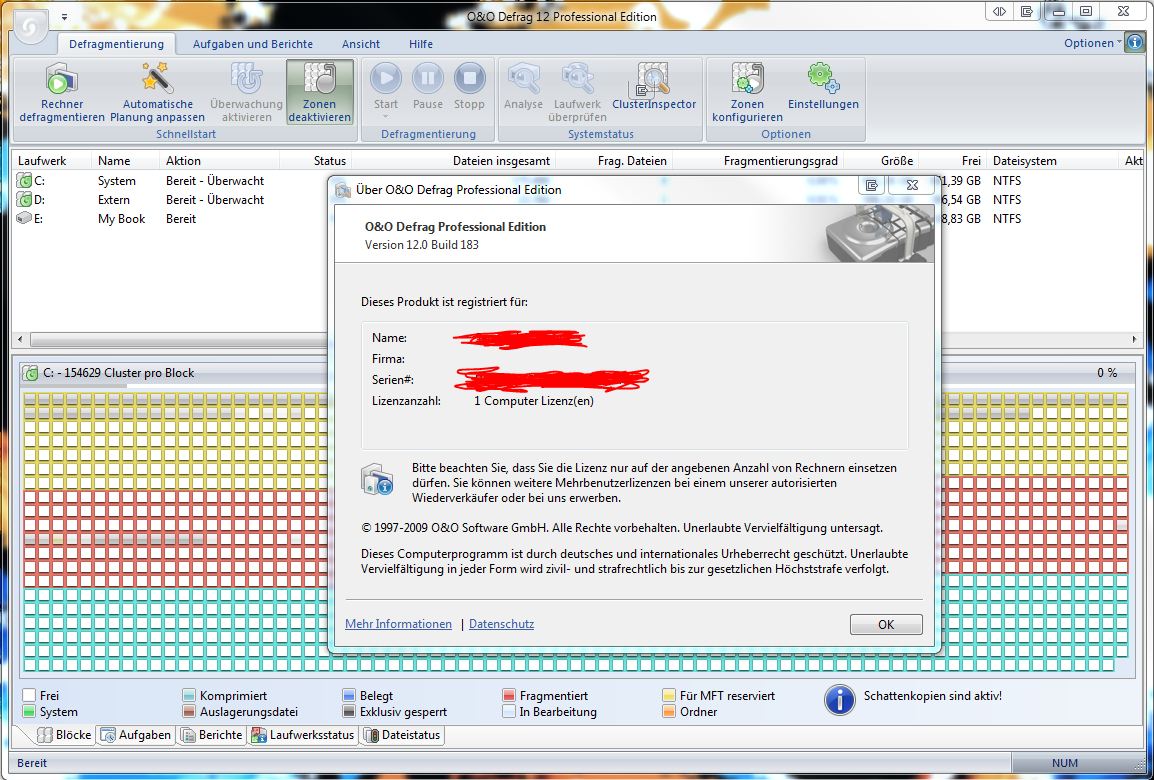Open the Datenschutz link
This screenshot has height=780, width=1154.
(x=501, y=623)
